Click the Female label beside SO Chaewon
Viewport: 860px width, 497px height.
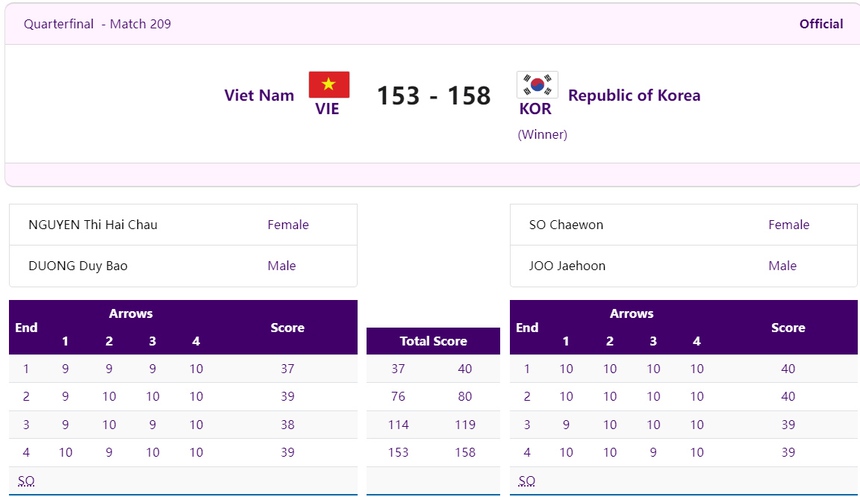pos(789,224)
